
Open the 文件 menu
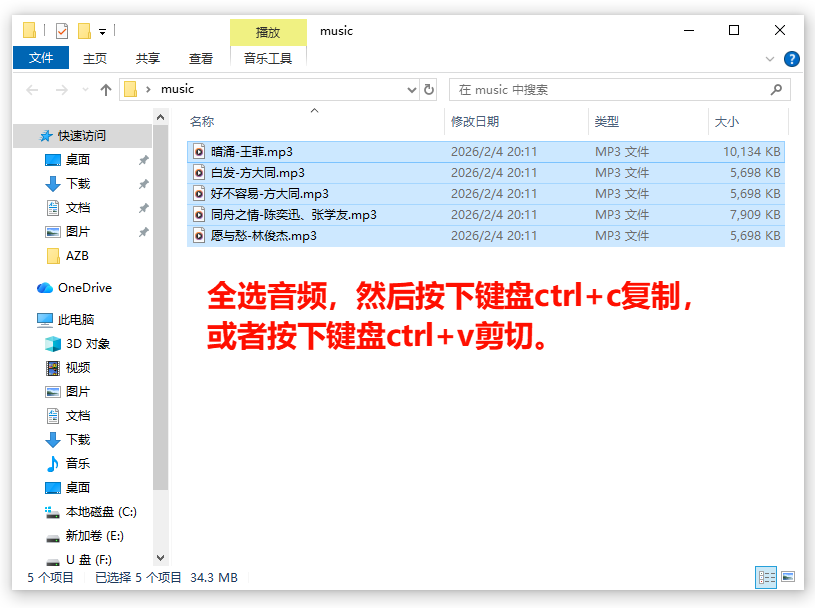coord(40,58)
